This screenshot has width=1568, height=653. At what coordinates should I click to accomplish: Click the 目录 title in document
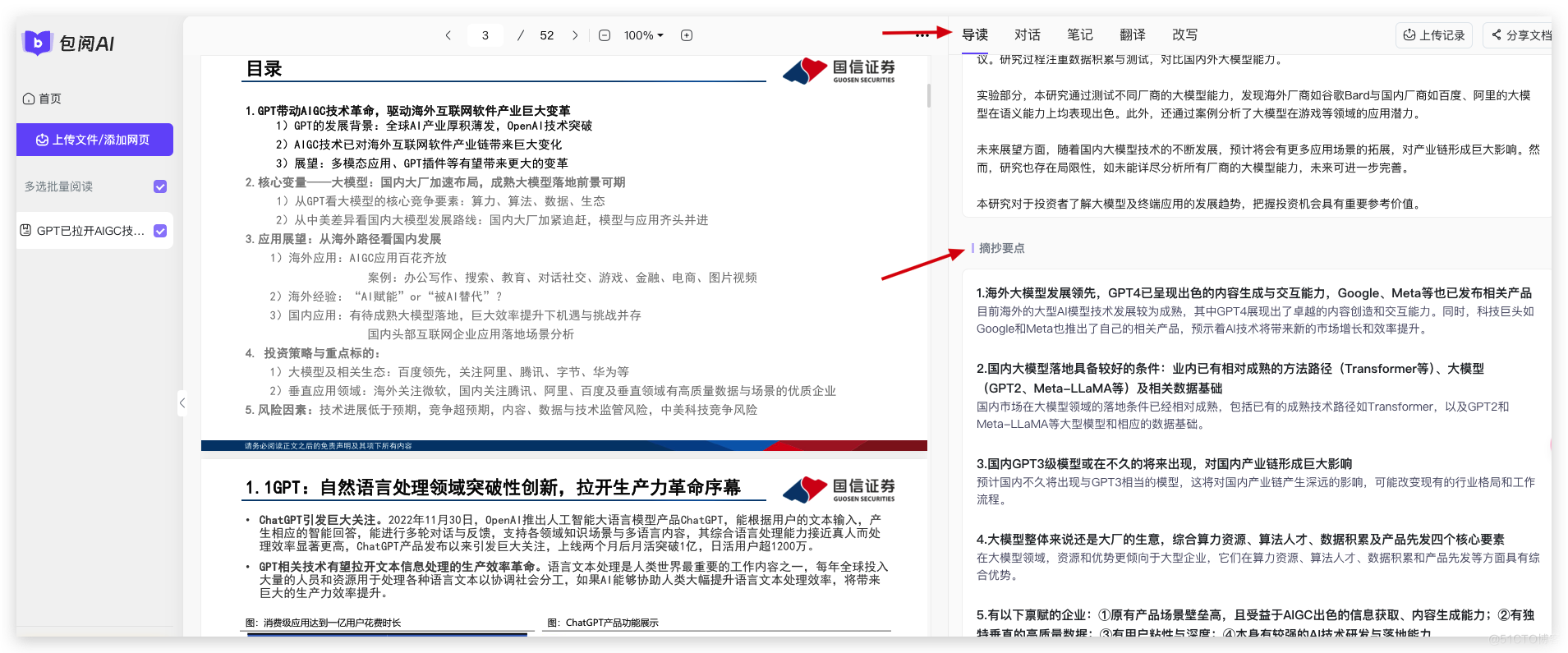coord(264,69)
